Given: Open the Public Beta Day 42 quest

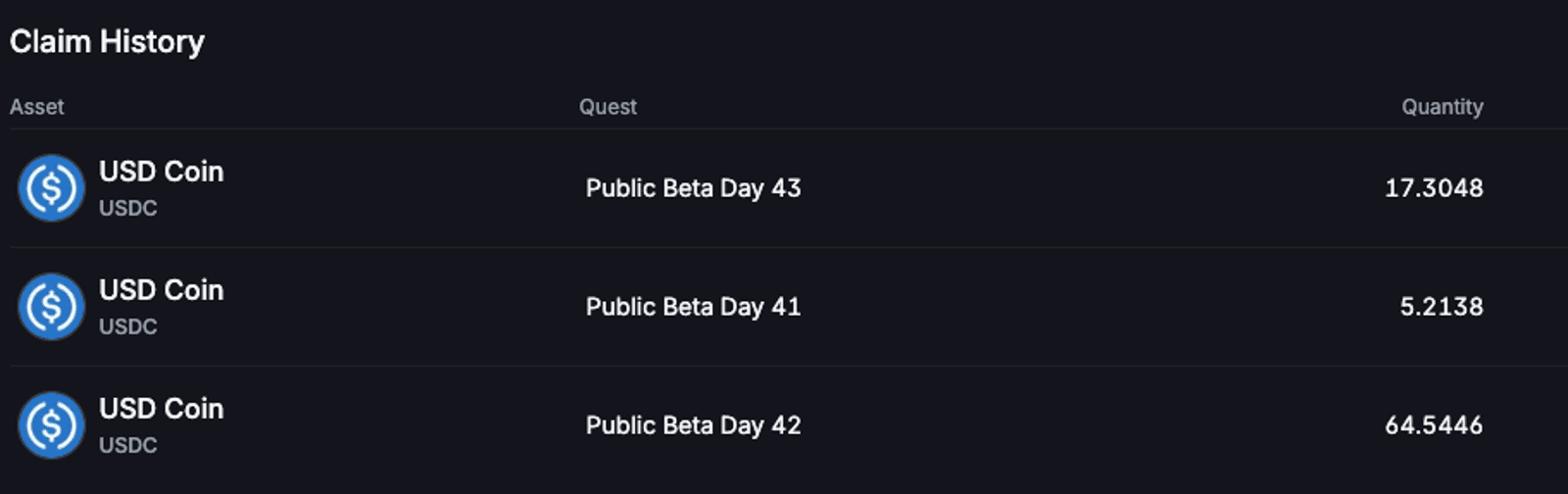Looking at the screenshot, I should [x=694, y=425].
